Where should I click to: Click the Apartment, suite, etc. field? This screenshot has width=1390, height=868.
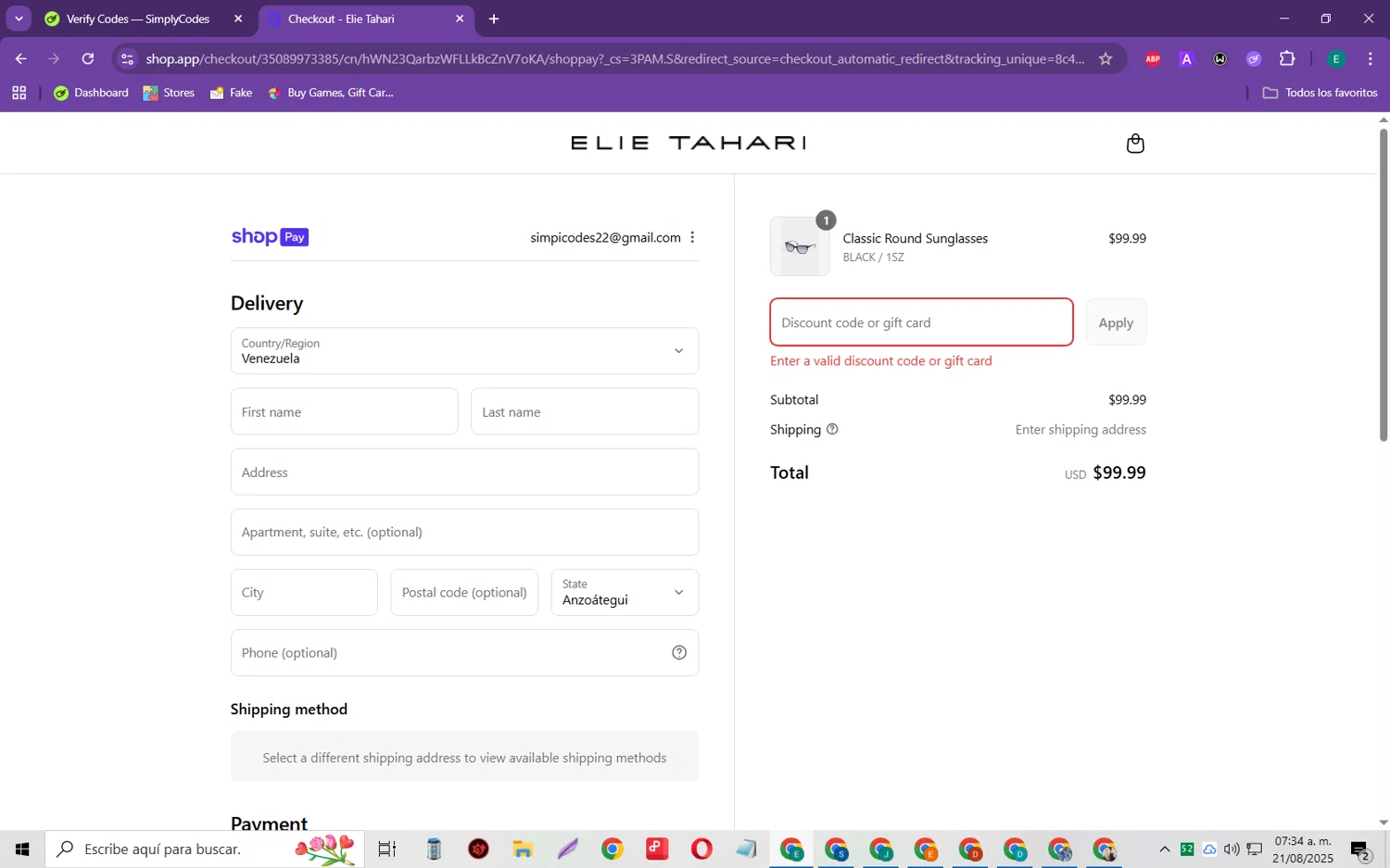pyautogui.click(x=464, y=532)
